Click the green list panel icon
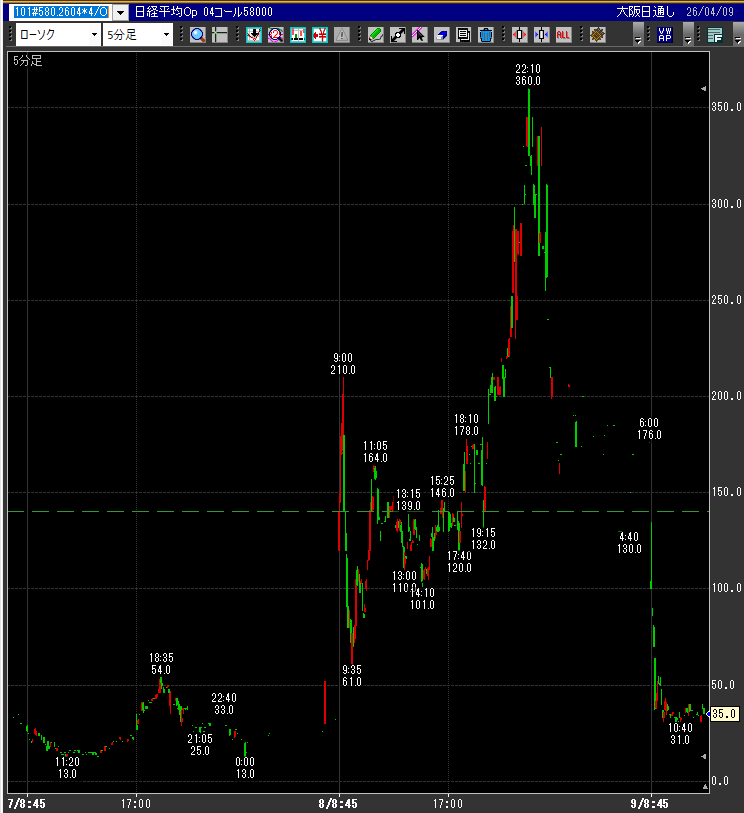This screenshot has width=744, height=813. click(715, 35)
